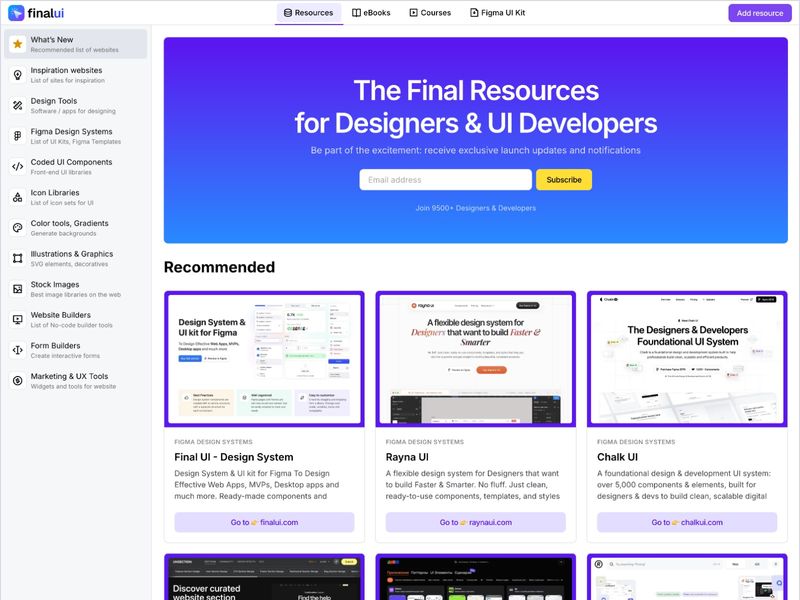
Task: Open Marketing & UX Tools via its icon
Action: (18, 381)
